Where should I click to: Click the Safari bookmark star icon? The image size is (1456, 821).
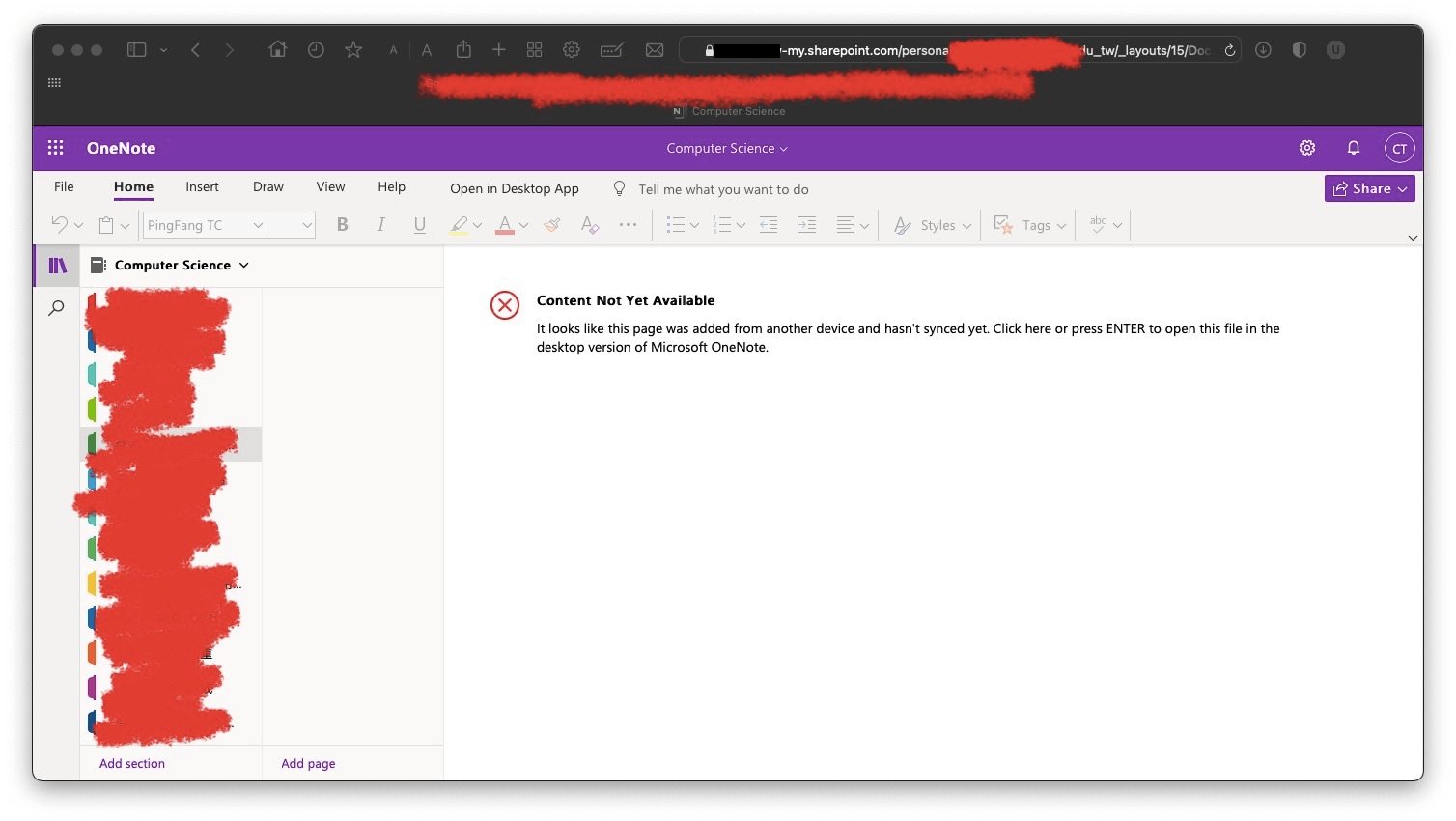[x=353, y=49]
